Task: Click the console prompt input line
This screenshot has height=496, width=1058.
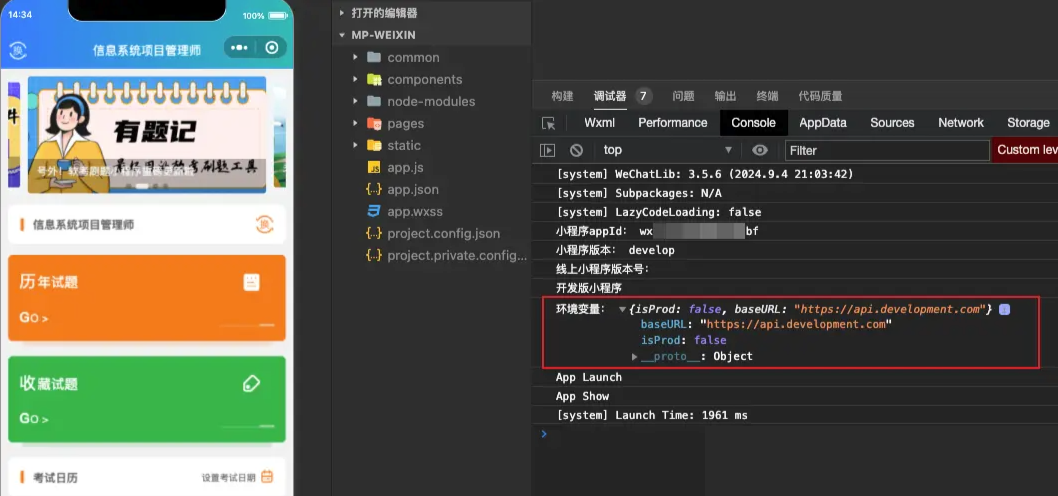Action: pos(796,434)
